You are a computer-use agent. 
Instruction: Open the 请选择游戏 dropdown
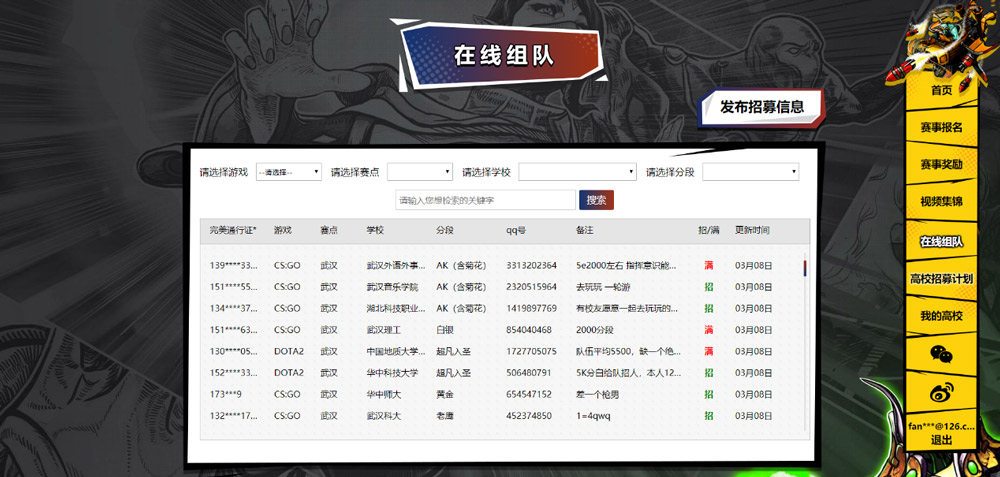289,172
